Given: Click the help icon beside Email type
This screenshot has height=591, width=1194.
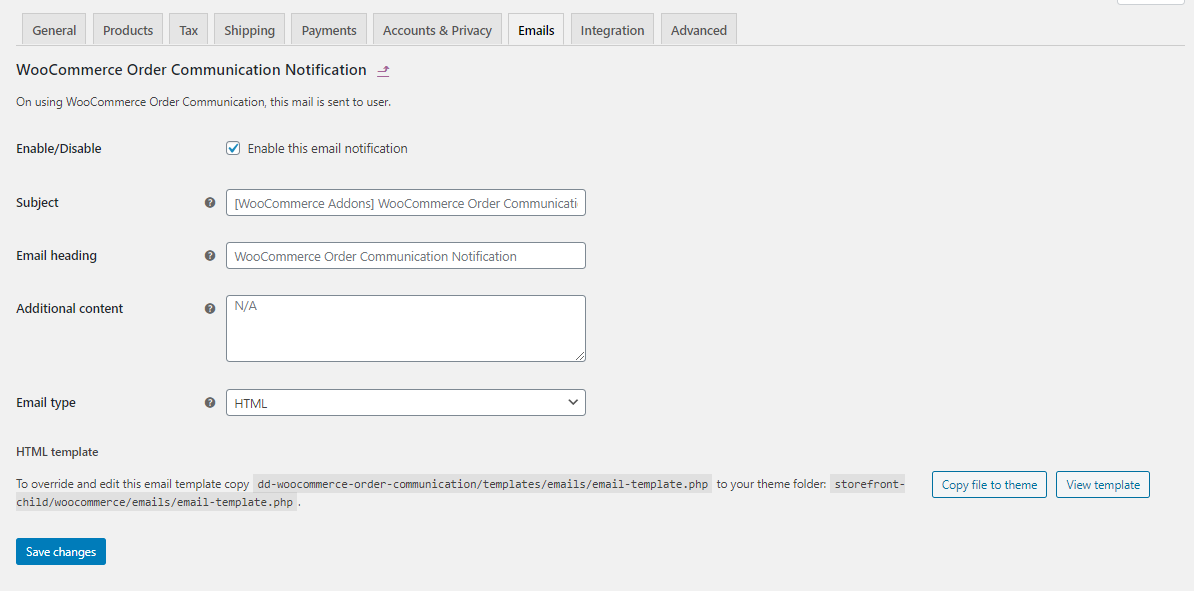Looking at the screenshot, I should [x=210, y=402].
